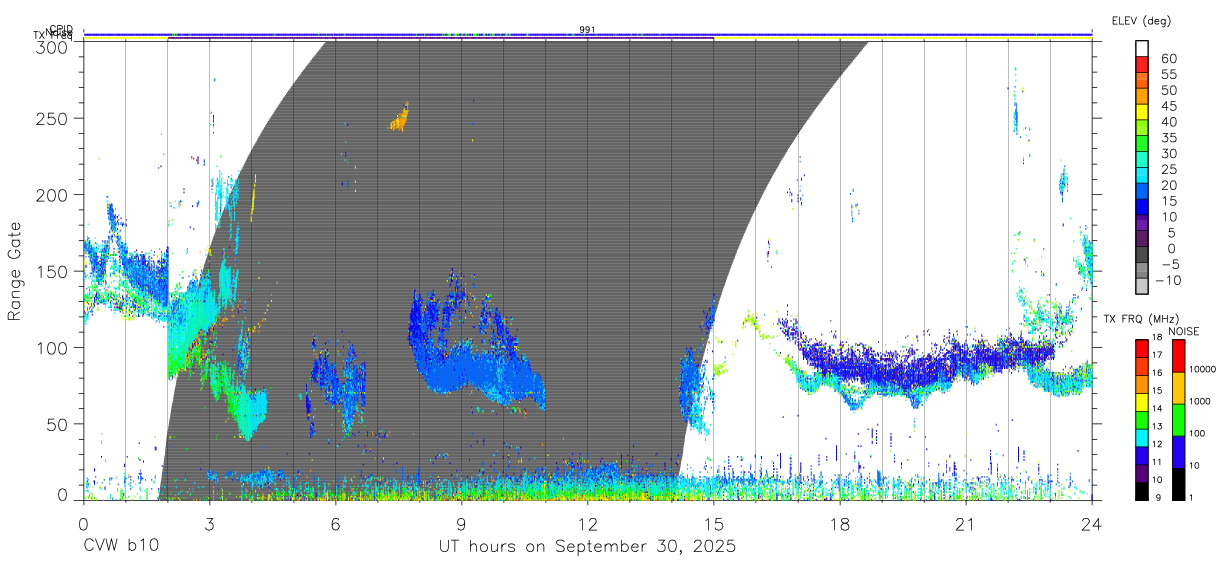Click the yellow TX FRQ swatch between 14 and 15
This screenshot has width=1228, height=567.
(x=1142, y=401)
